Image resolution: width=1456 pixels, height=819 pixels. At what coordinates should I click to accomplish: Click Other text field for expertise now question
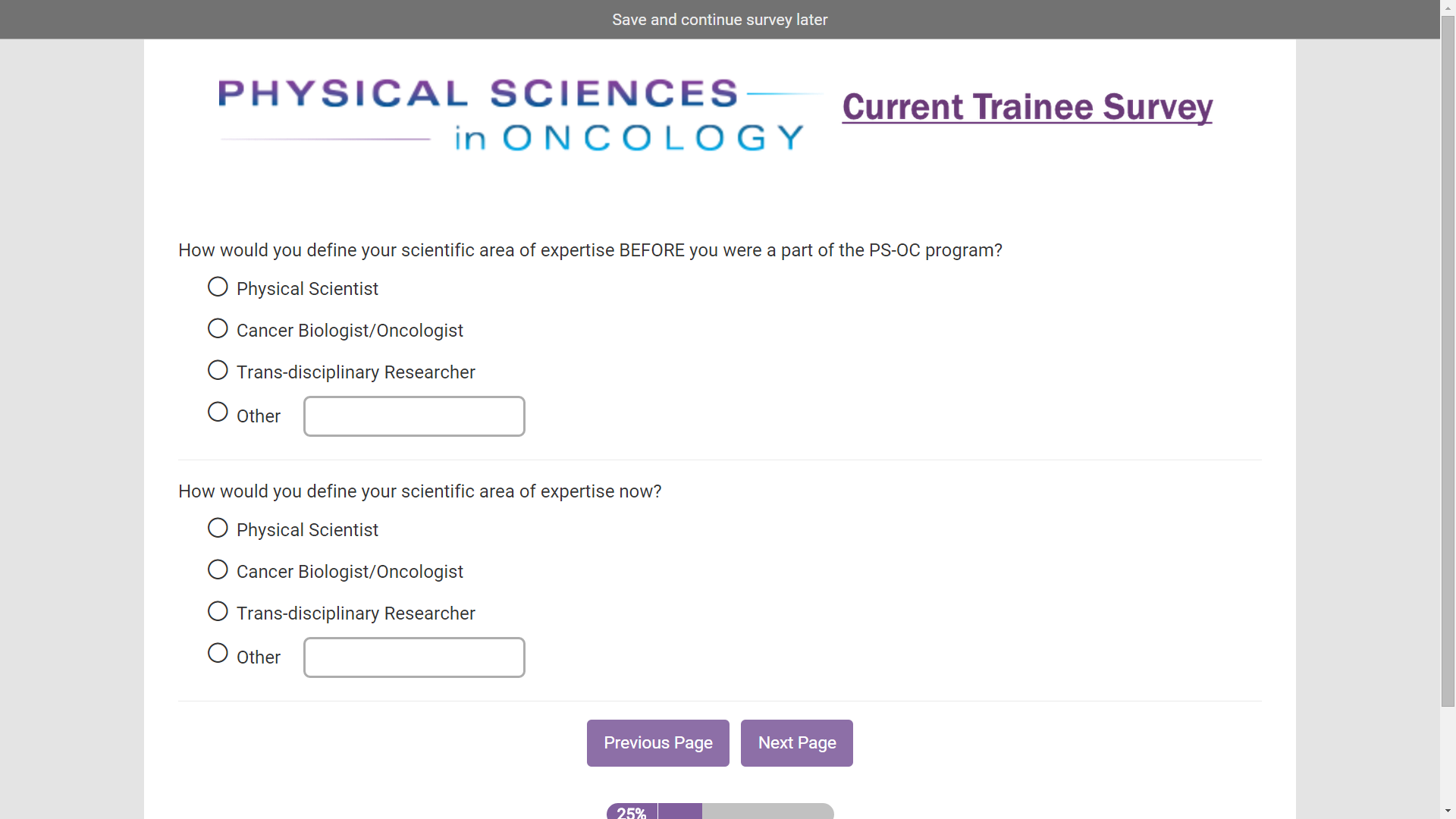coord(414,657)
